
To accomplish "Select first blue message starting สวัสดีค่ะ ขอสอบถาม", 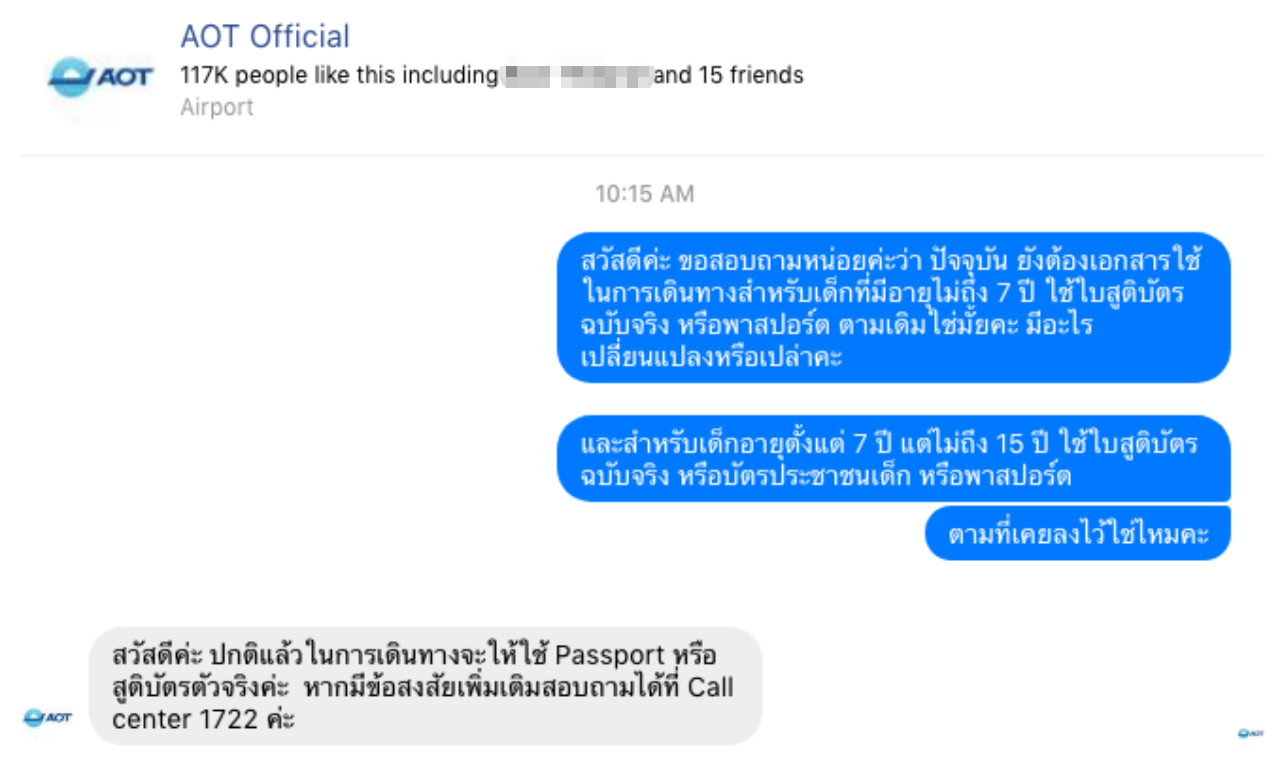I will (893, 308).
